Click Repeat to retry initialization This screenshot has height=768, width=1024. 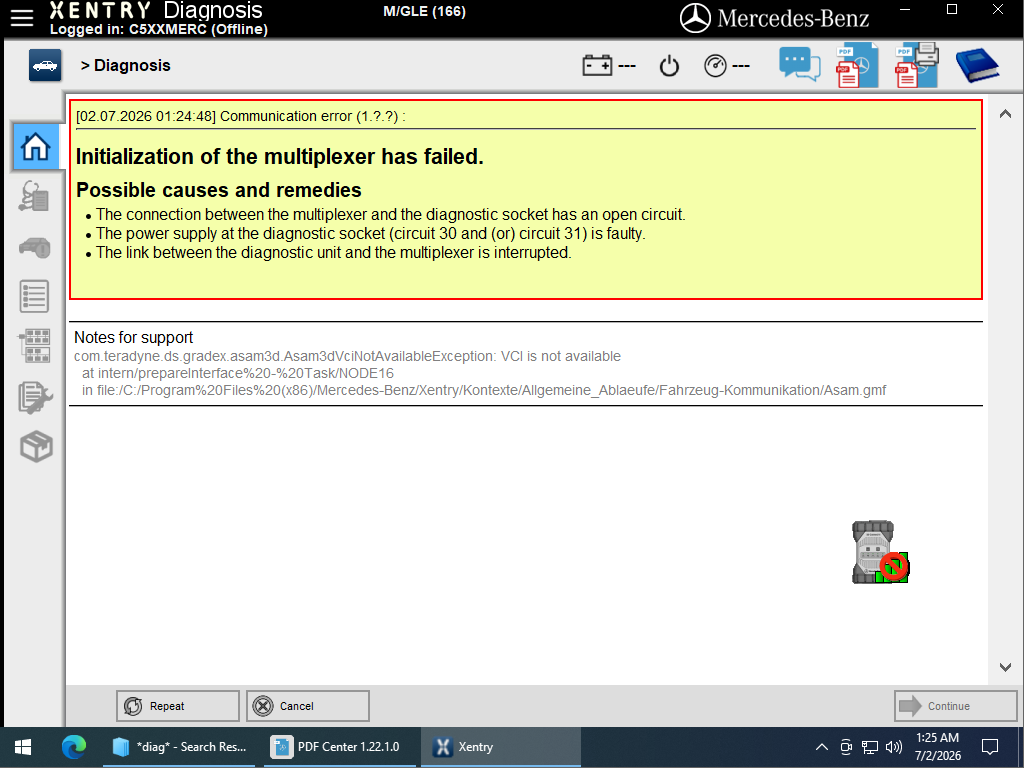178,706
